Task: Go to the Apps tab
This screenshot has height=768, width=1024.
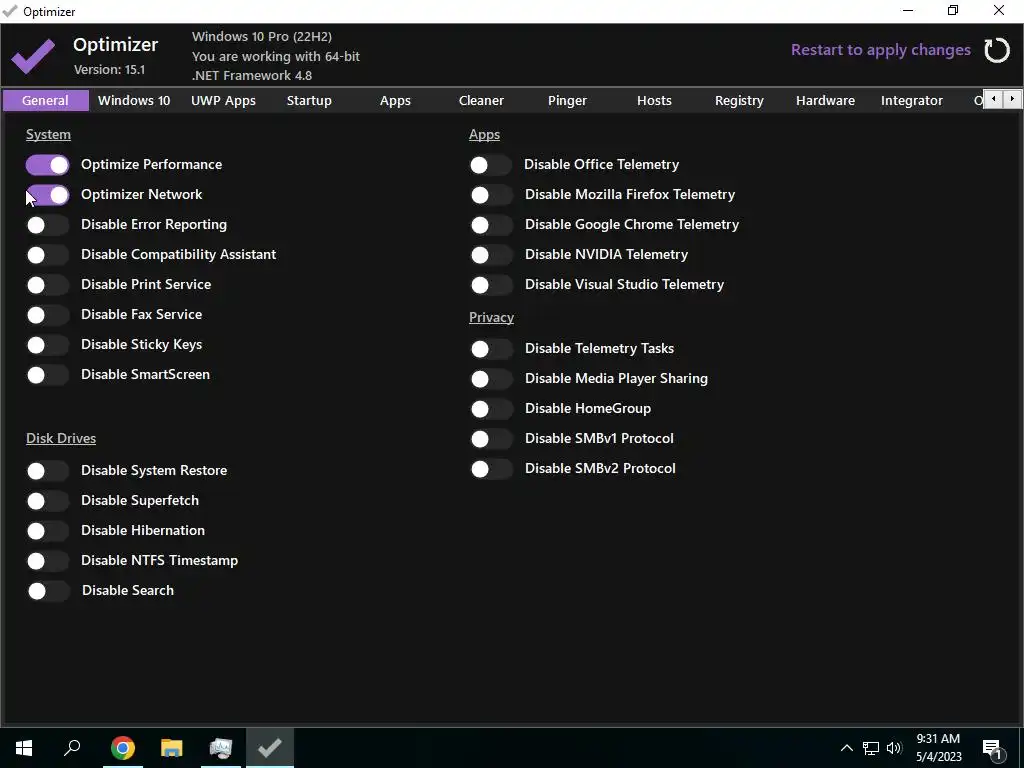Action: coord(395,101)
